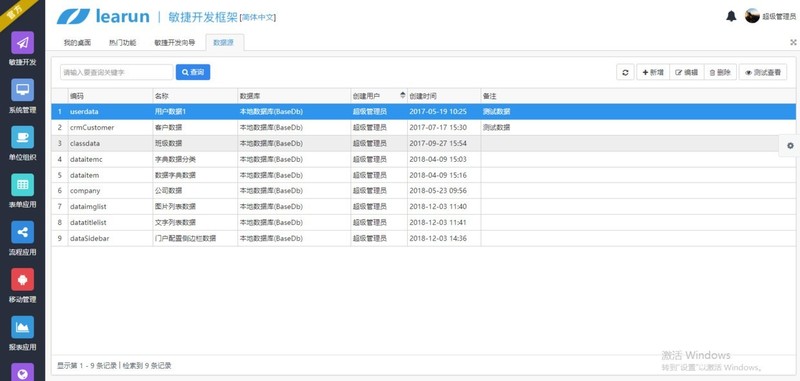Click the 超级管理员 user avatar
This screenshot has height=381, width=800.
click(x=752, y=16)
